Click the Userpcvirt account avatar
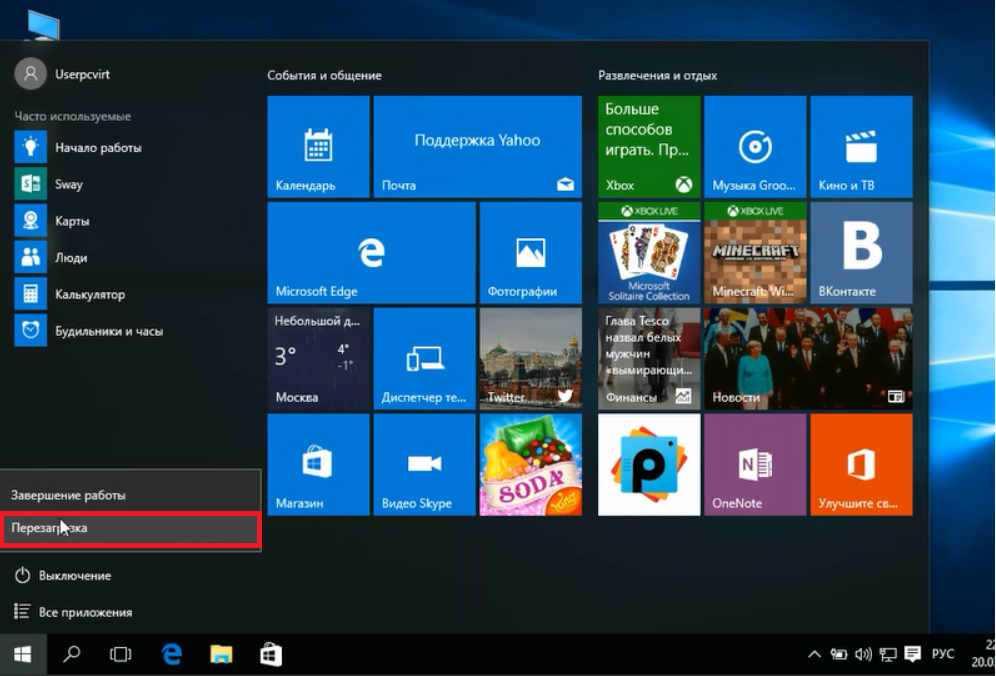Image resolution: width=996 pixels, height=676 pixels. pos(30,74)
